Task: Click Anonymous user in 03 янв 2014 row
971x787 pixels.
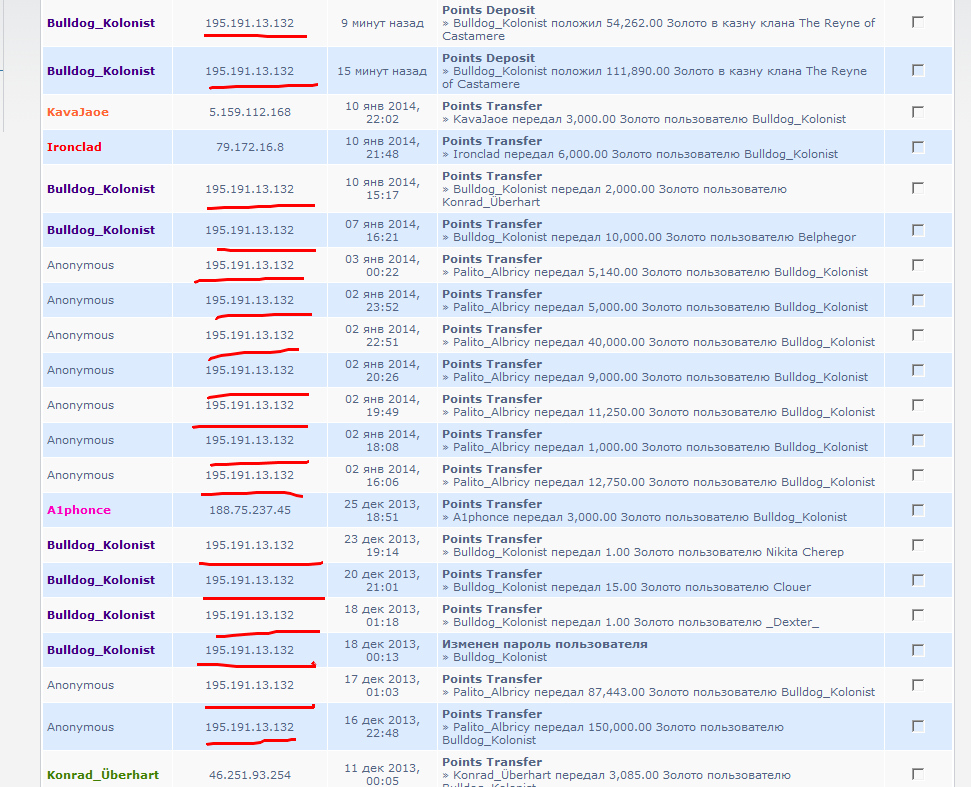Action: 80,265
